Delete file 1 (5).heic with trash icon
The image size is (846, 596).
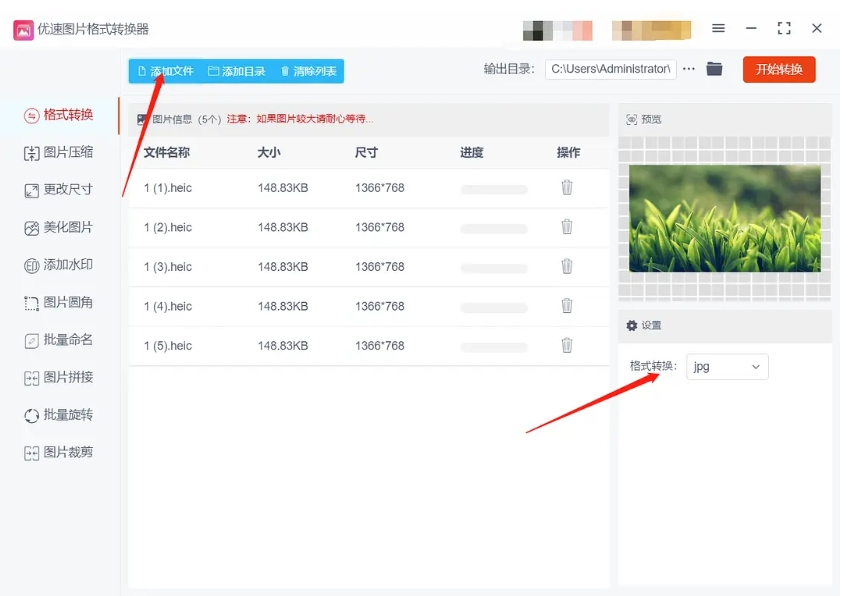tap(567, 345)
